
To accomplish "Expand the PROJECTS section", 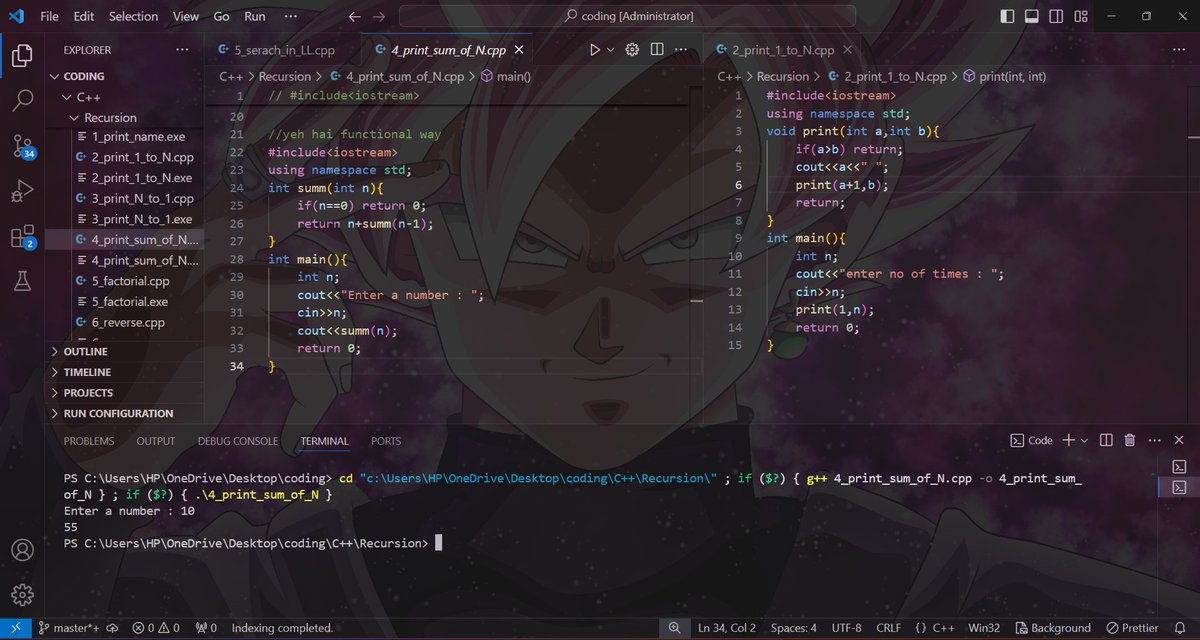I will coord(125,393).
